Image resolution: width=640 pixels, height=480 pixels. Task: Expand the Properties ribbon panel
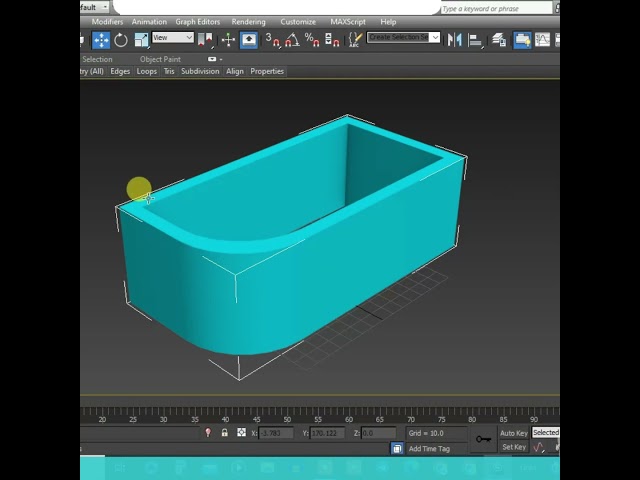pos(267,71)
